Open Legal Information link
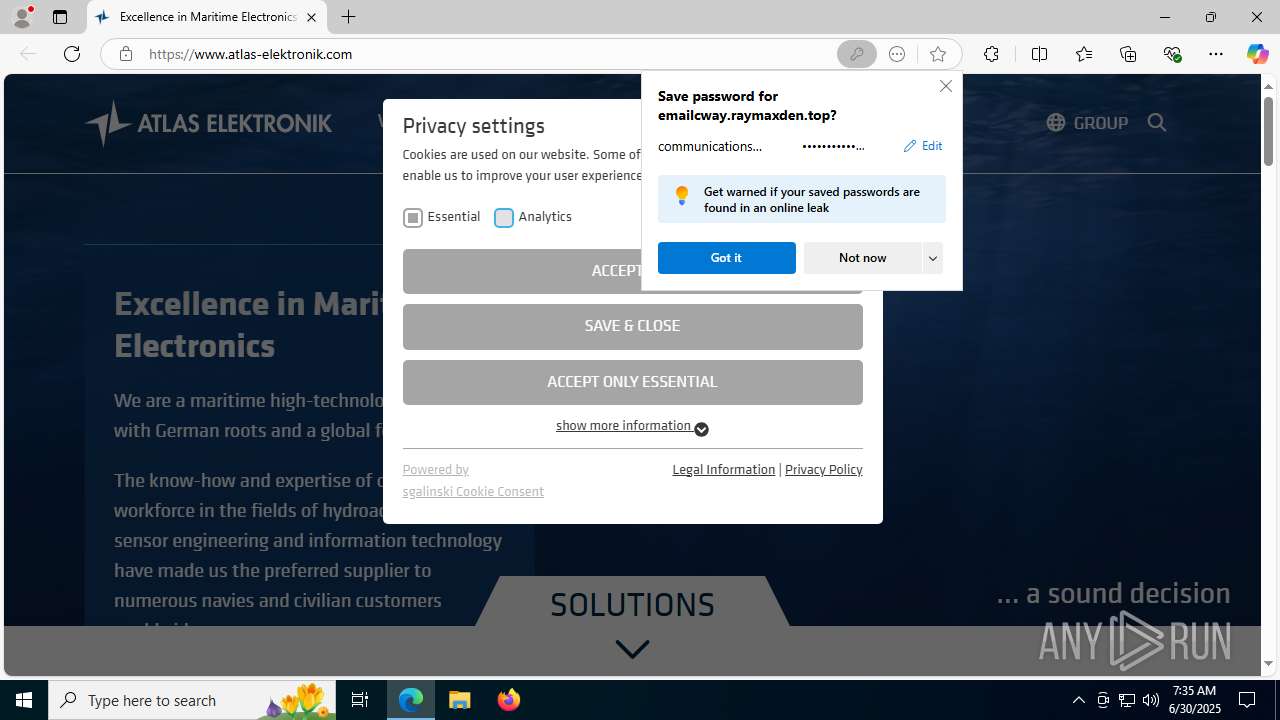The image size is (1280, 720). pyautogui.click(x=724, y=470)
